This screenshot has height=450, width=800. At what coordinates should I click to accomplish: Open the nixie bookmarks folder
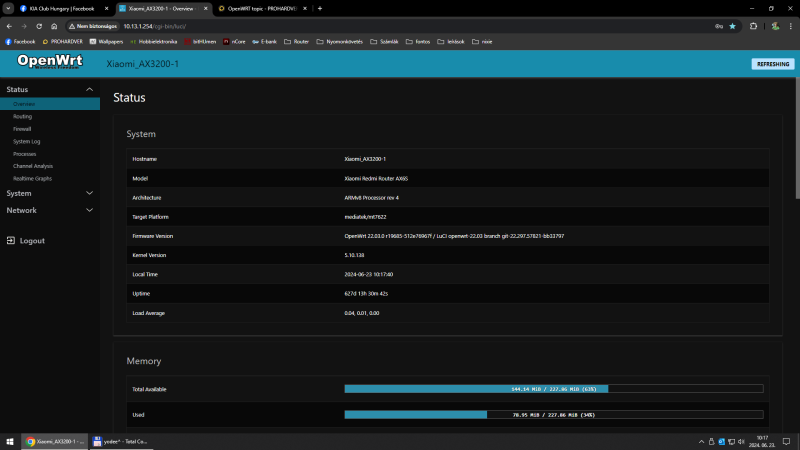pyautogui.click(x=482, y=42)
